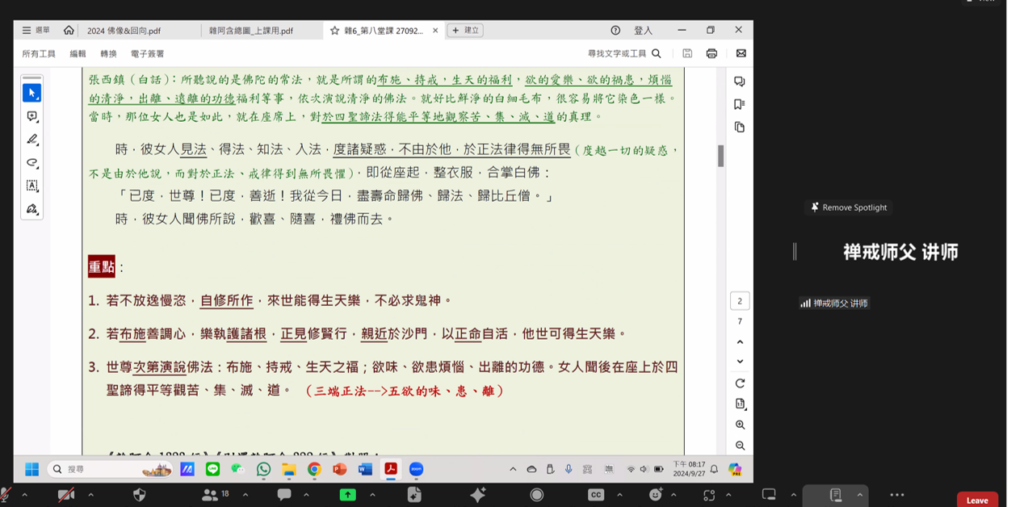Turn on the Zoom video camera
Screen dimensions: 1024x507
(66, 494)
